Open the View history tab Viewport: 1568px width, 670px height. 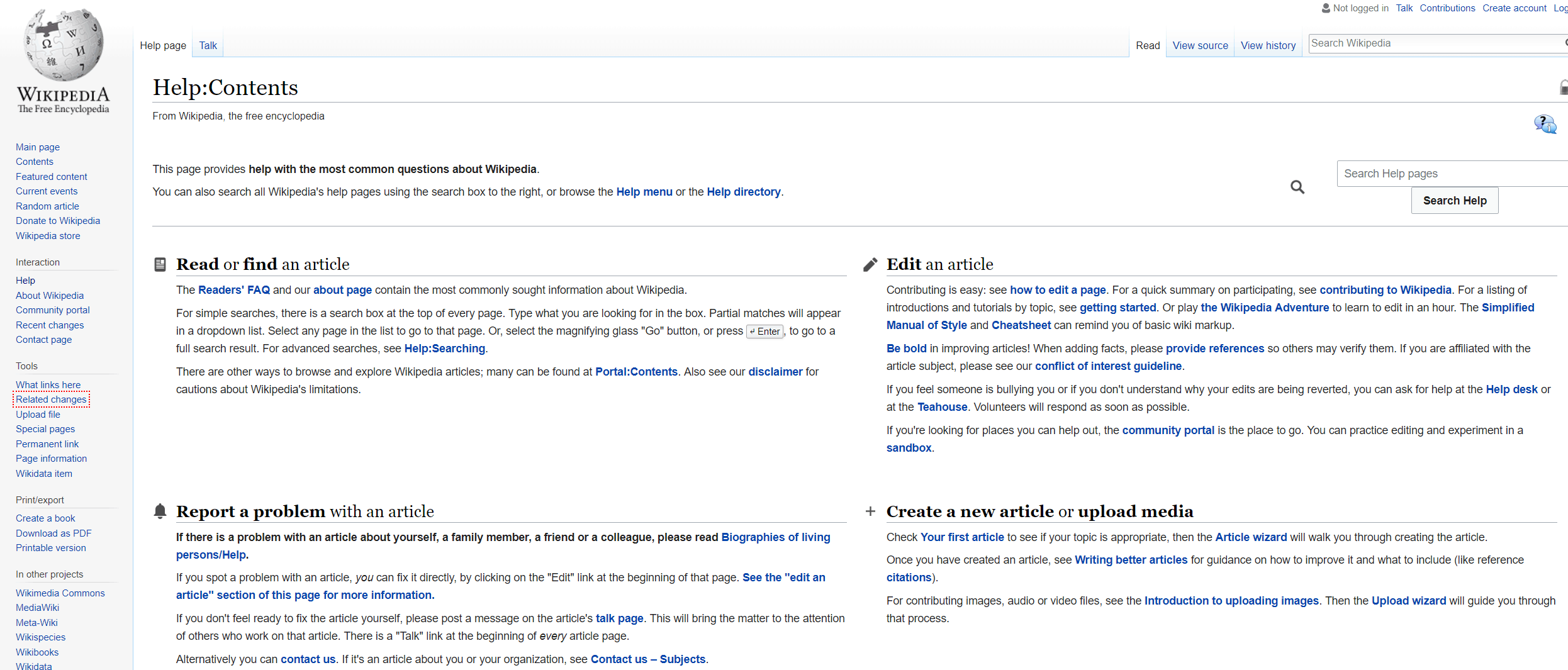pyautogui.click(x=1268, y=45)
